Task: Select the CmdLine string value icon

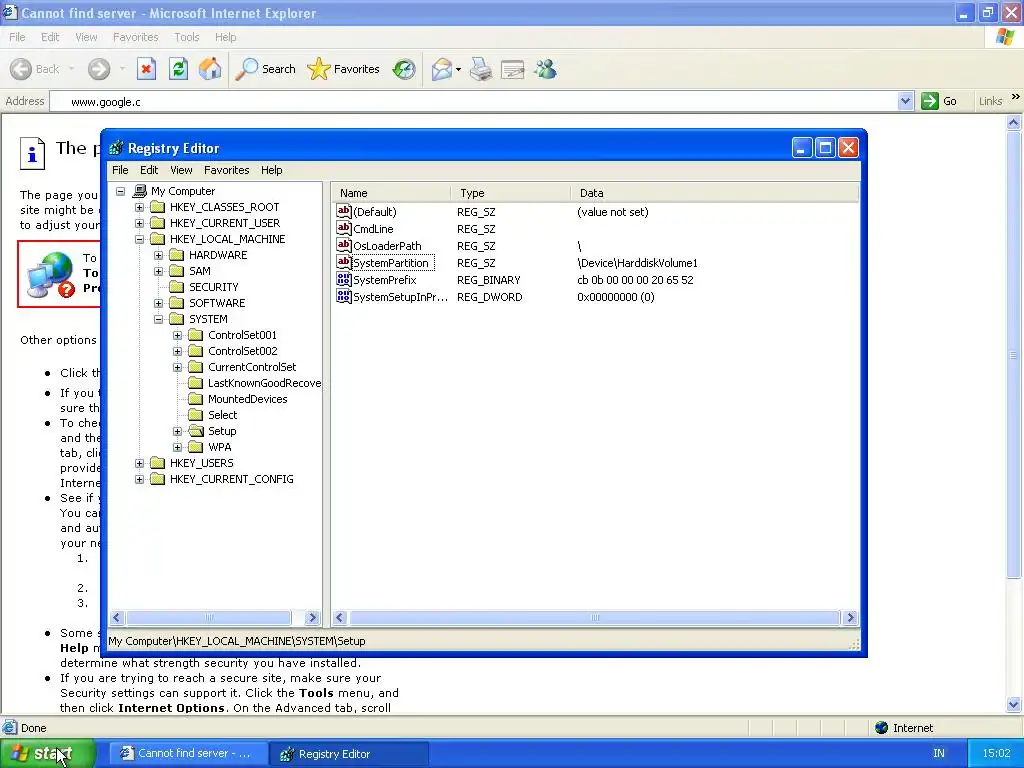Action: point(344,228)
